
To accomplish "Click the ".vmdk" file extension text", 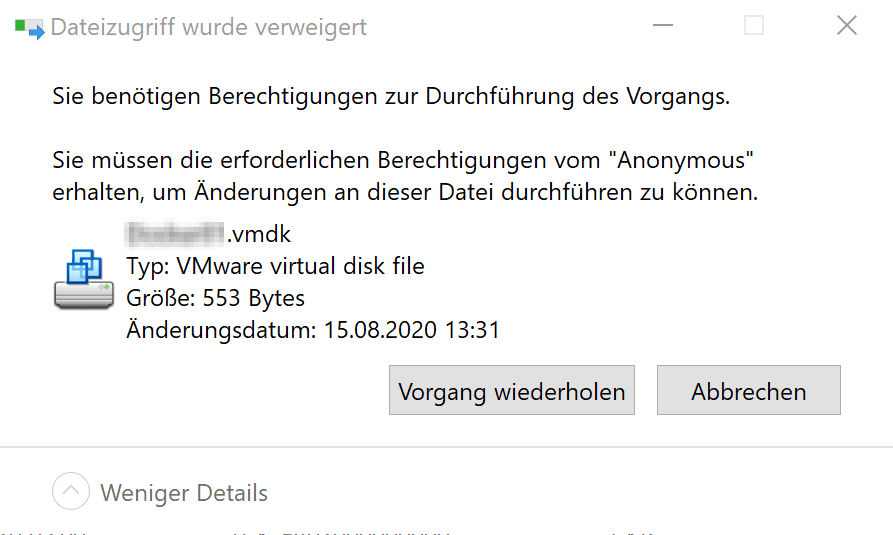I will [258, 235].
